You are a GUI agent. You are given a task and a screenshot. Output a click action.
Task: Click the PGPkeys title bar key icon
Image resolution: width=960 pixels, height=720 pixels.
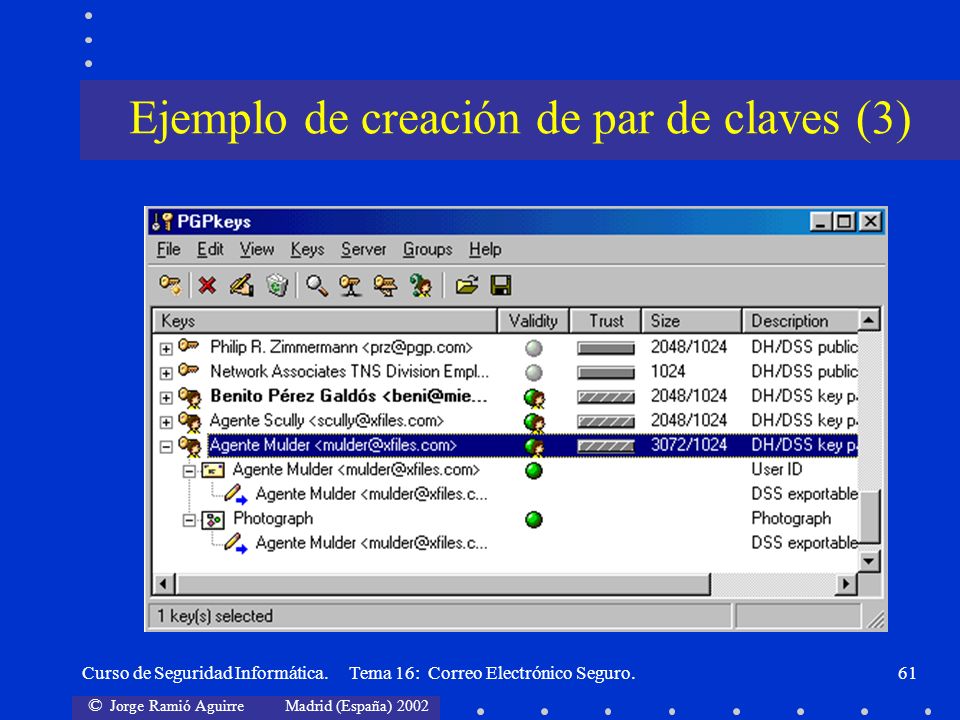[162, 222]
